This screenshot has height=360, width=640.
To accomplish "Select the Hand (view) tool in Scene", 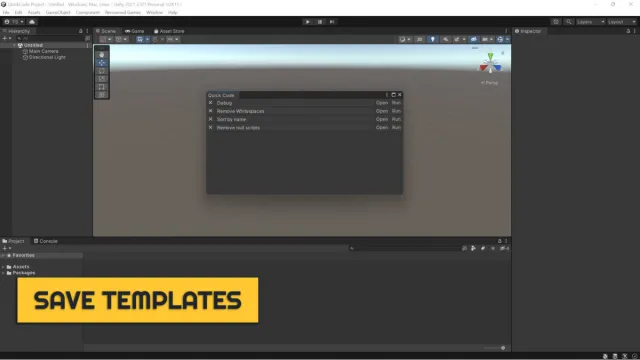I will (102, 54).
